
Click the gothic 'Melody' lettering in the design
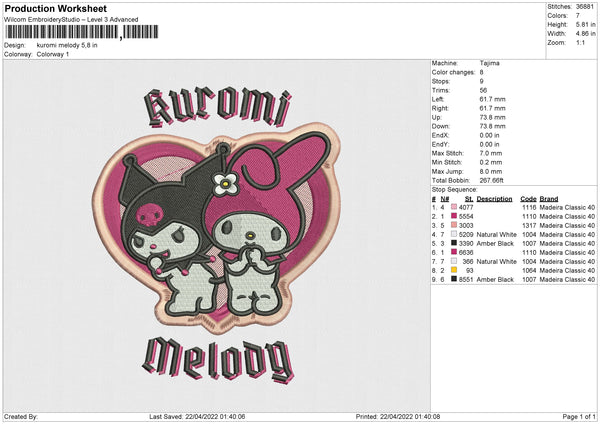tap(218, 360)
